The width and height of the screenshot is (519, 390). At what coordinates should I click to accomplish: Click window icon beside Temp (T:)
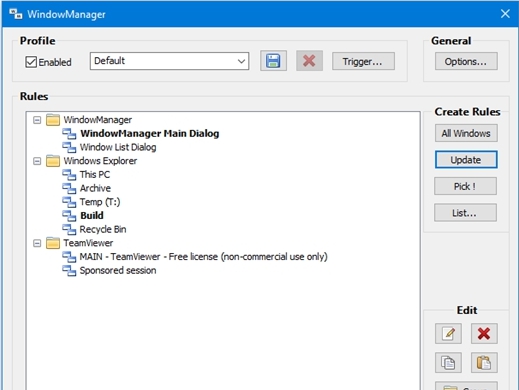pos(69,202)
